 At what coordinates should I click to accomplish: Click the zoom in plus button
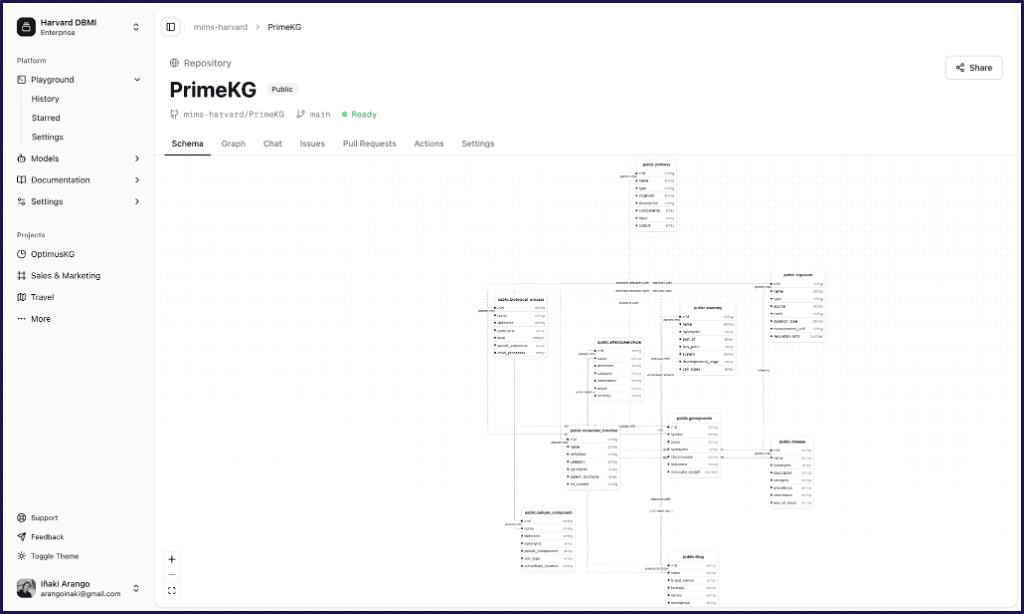172,559
